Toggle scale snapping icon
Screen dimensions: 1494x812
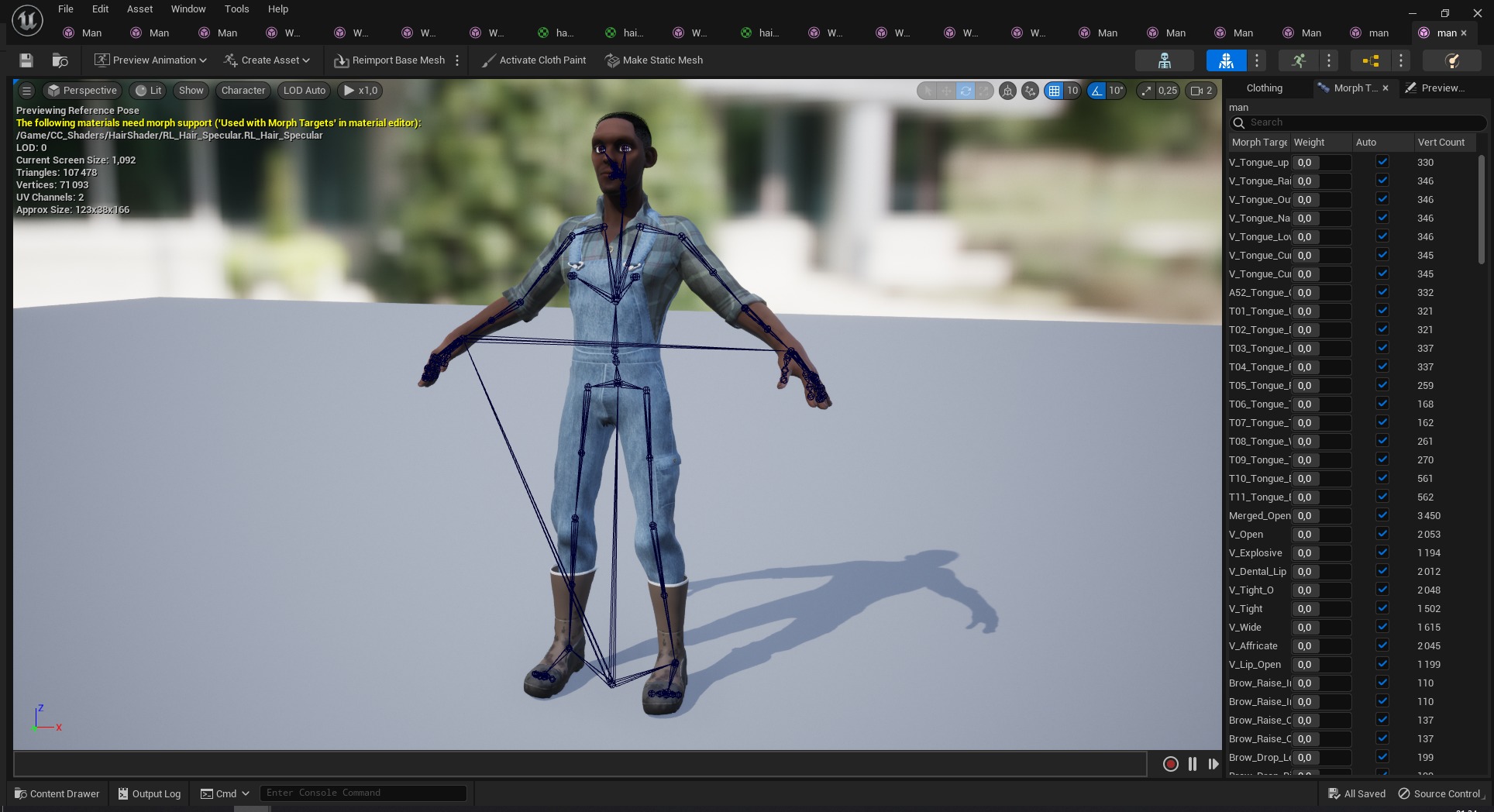pos(1146,91)
